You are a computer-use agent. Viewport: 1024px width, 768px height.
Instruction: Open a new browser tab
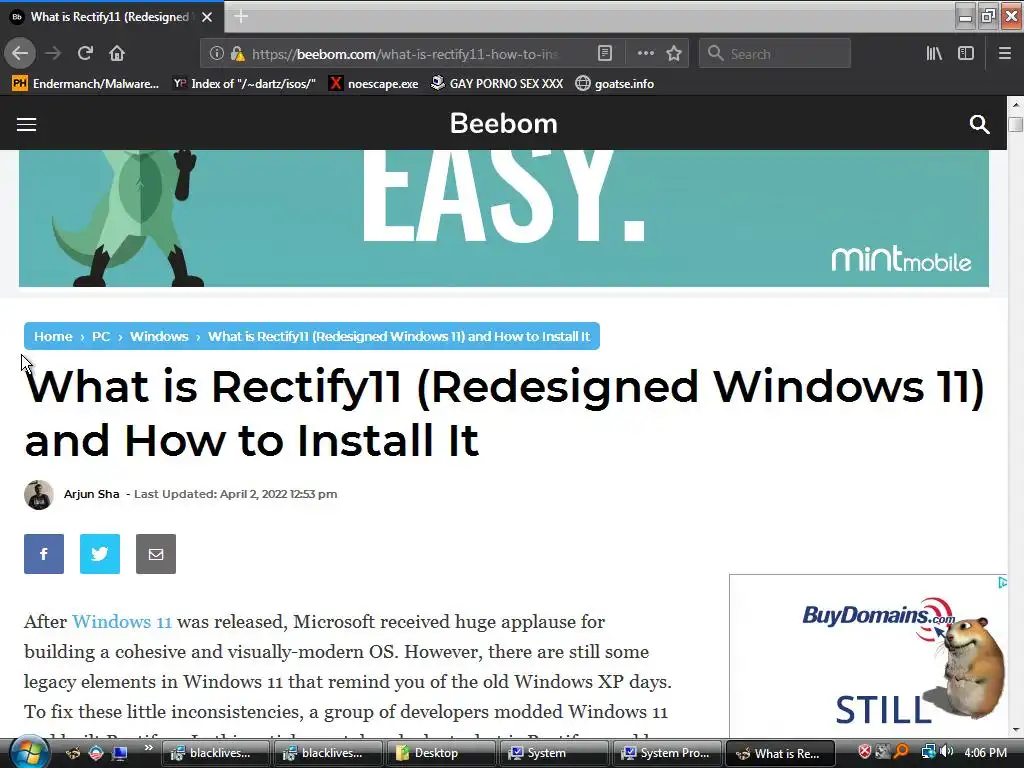tap(241, 17)
